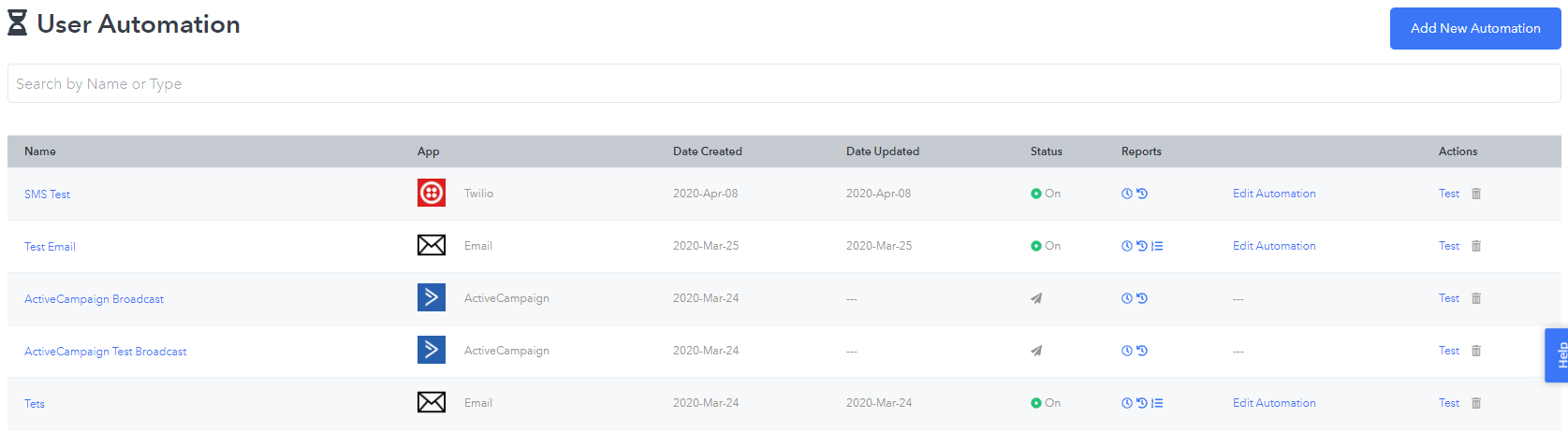Screen dimensions: 1568x432
Task: Toggle the On status for SMS Test
Action: [x=1046, y=194]
